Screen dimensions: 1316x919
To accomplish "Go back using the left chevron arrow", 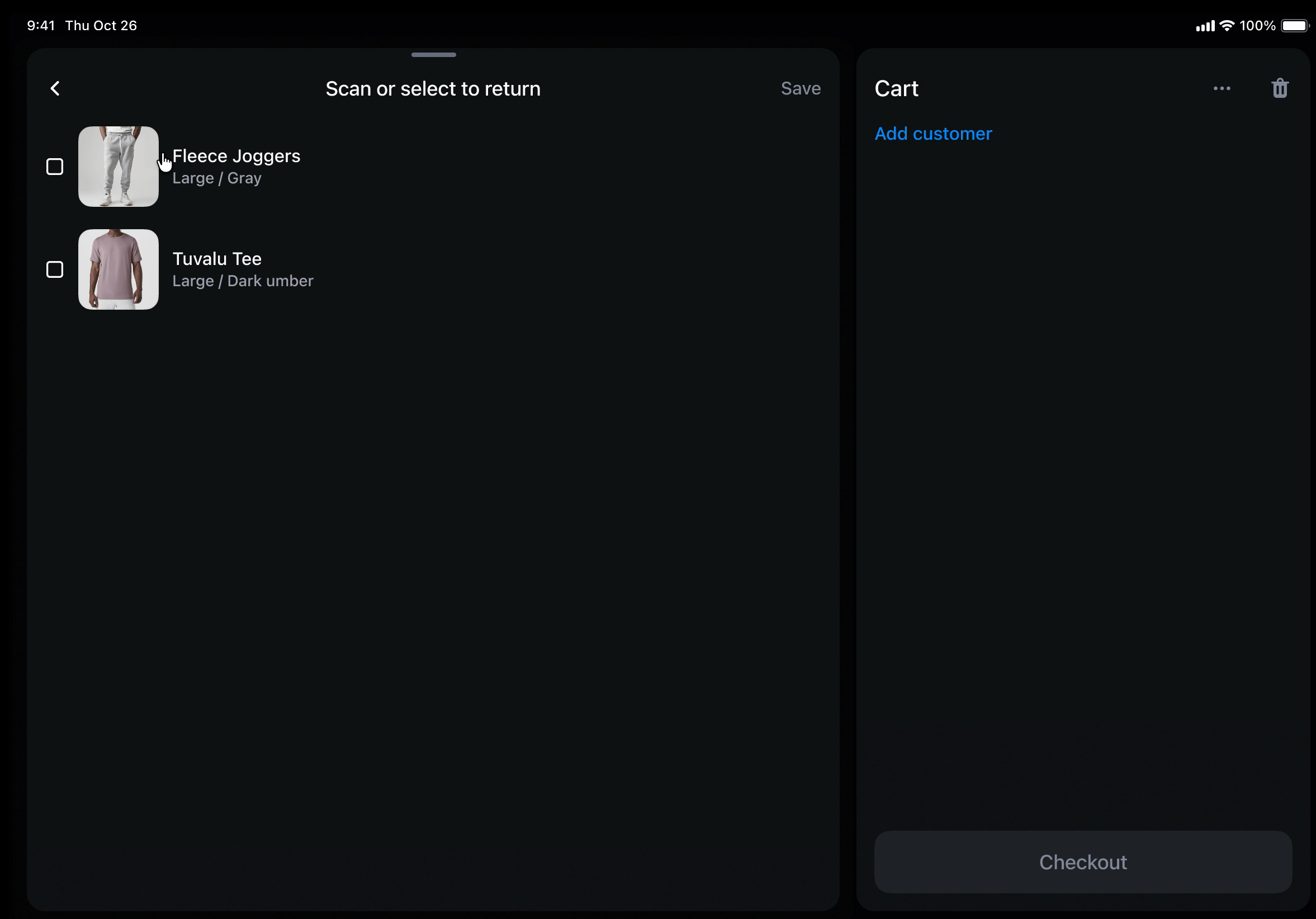I will click(x=55, y=88).
